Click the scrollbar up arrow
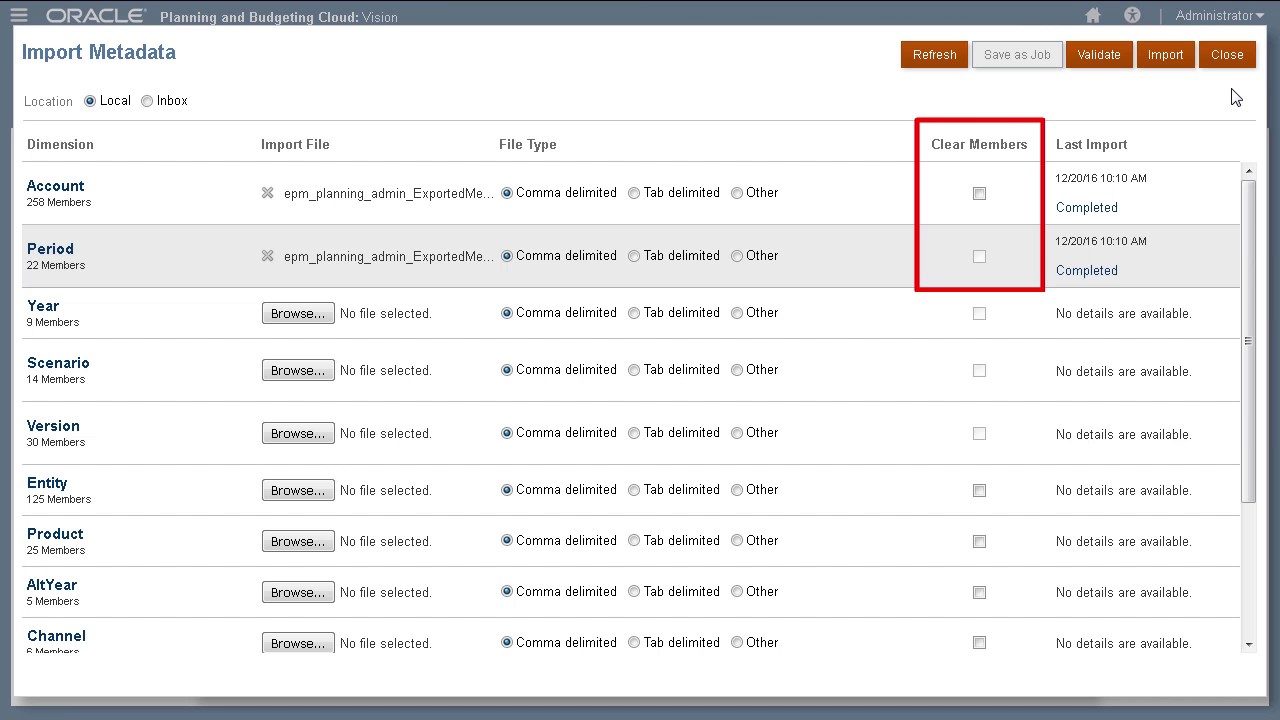The width and height of the screenshot is (1280, 720). [x=1248, y=172]
